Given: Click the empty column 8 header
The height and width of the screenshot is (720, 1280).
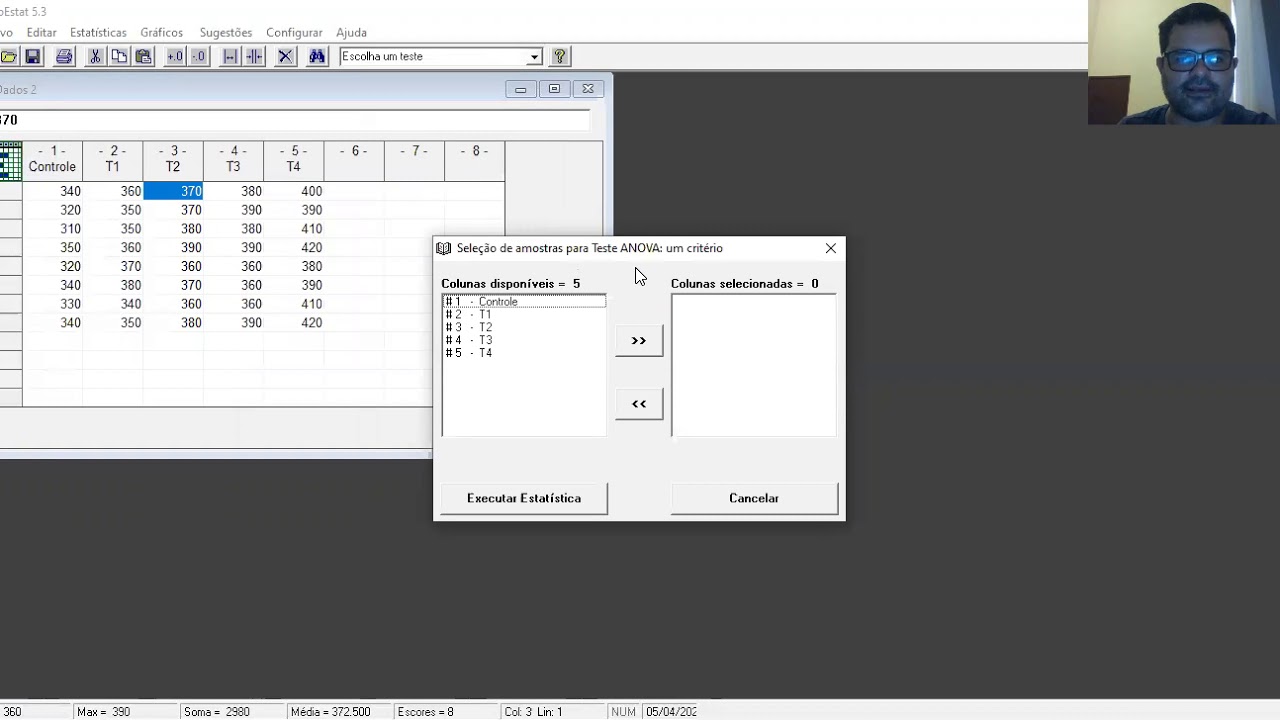Looking at the screenshot, I should tap(475, 160).
